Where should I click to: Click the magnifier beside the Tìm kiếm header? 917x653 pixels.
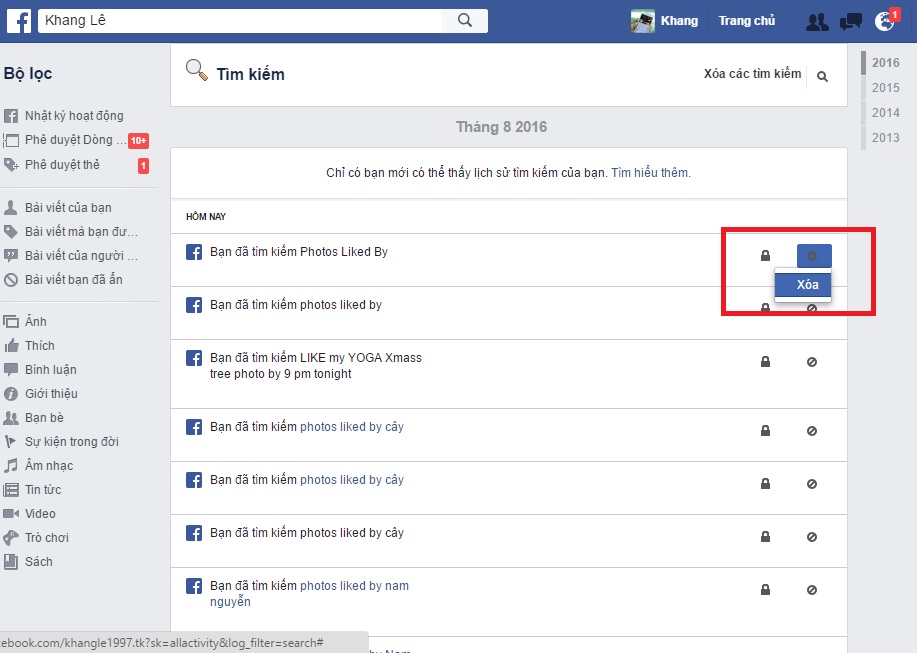coord(198,69)
